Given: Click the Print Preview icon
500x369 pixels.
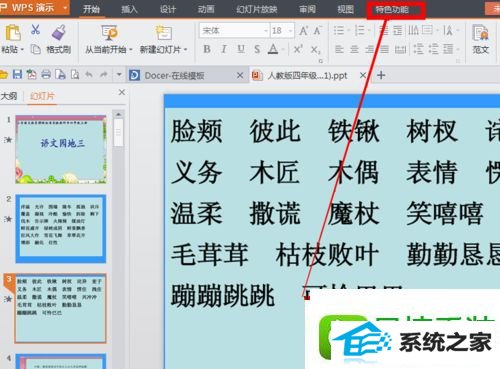Looking at the screenshot, I should point(75,74).
